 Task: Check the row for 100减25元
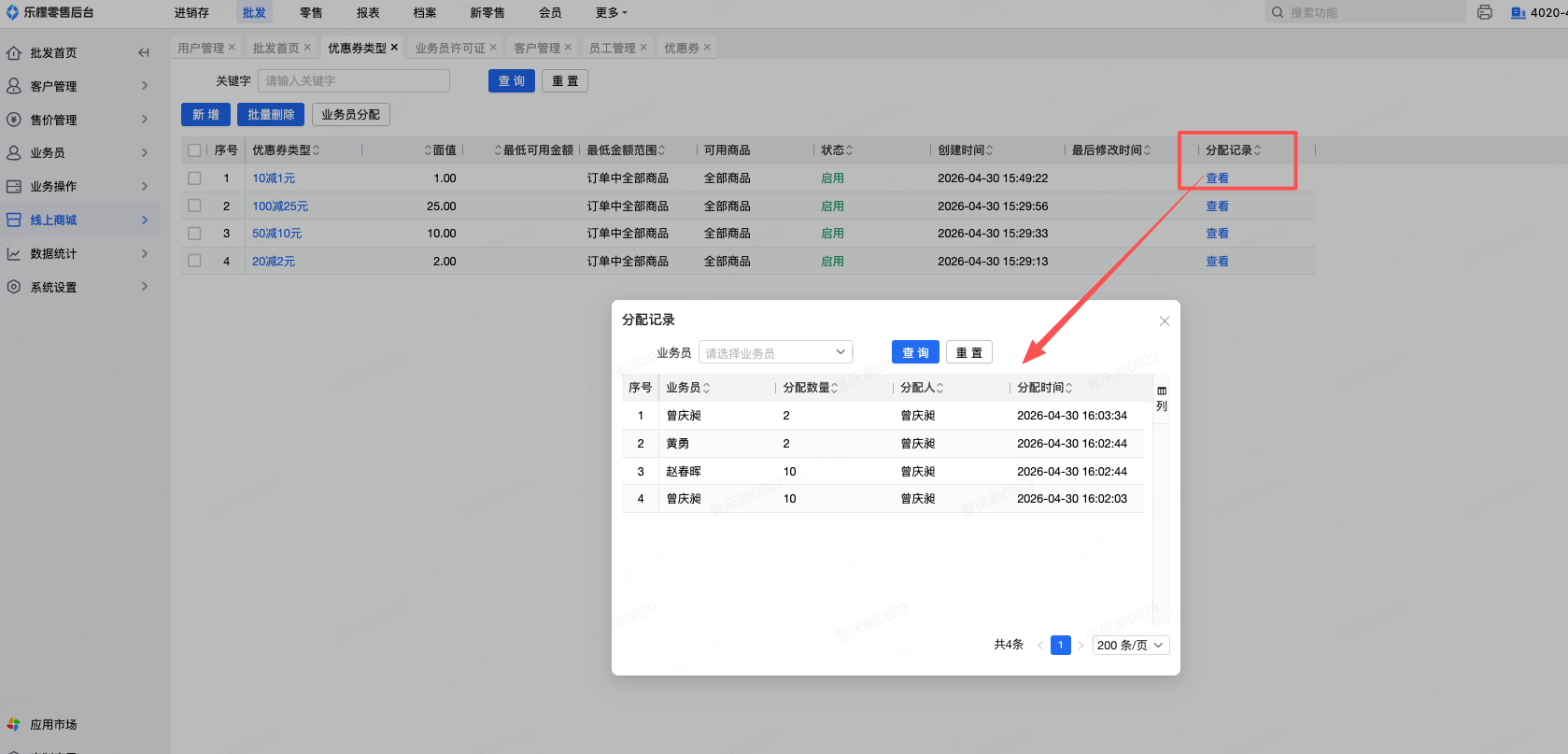tap(194, 206)
